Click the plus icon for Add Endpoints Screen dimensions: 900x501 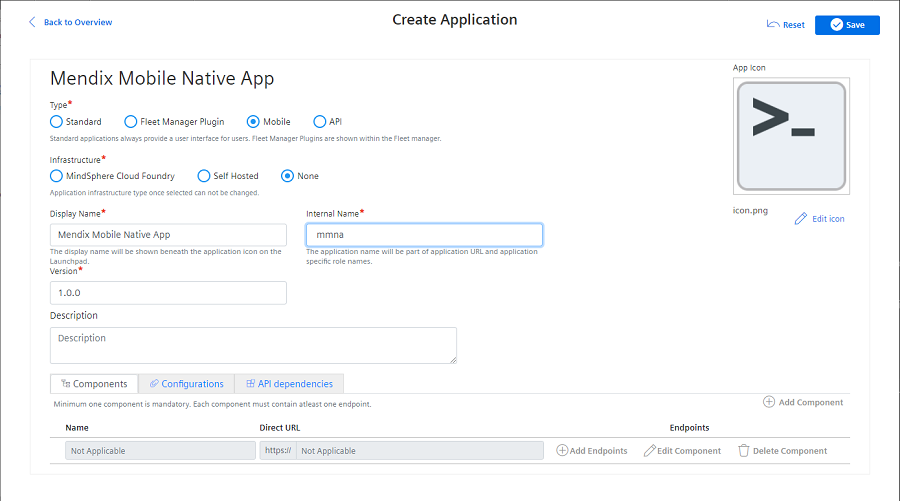562,450
